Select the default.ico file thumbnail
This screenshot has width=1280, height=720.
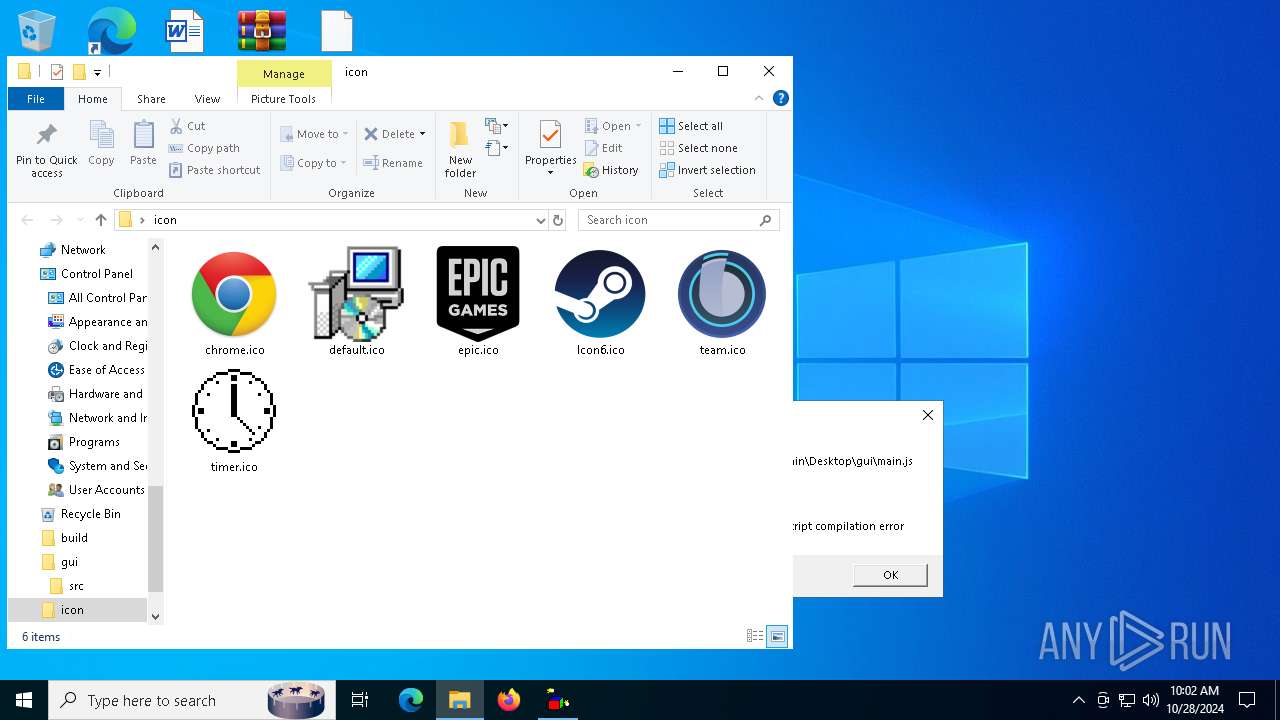coord(356,301)
